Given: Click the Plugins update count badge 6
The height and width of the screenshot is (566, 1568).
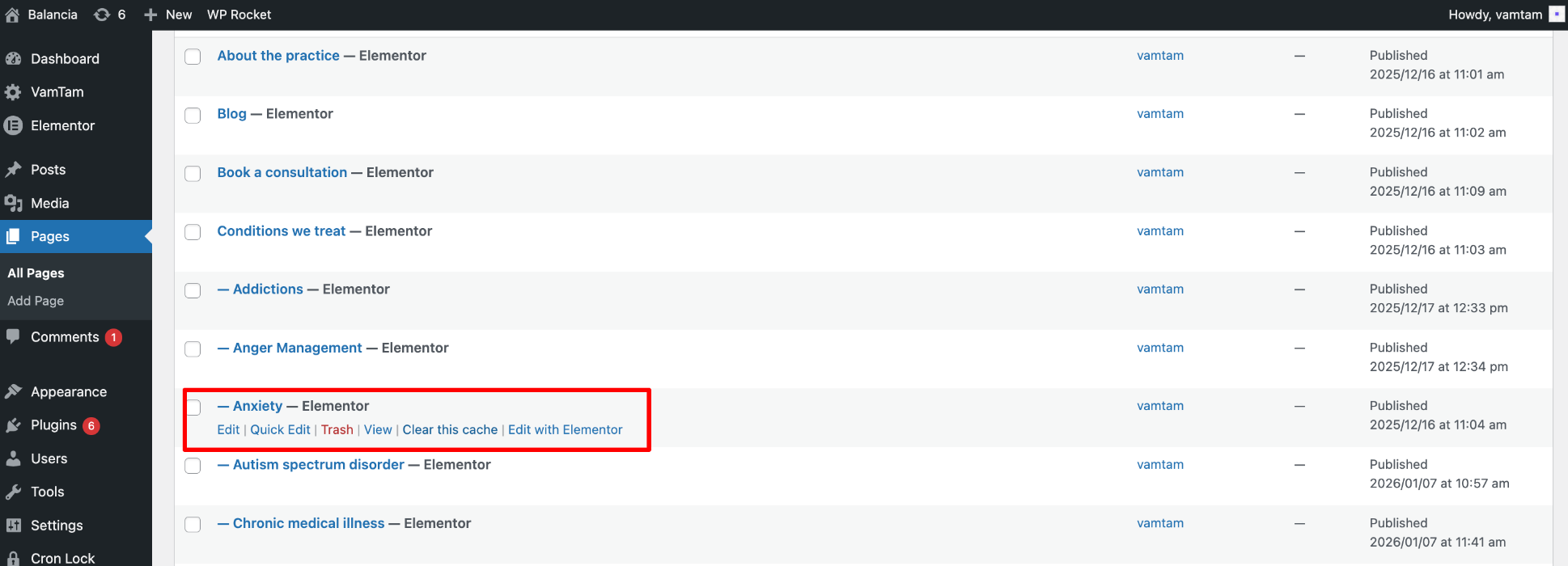Looking at the screenshot, I should coord(91,425).
